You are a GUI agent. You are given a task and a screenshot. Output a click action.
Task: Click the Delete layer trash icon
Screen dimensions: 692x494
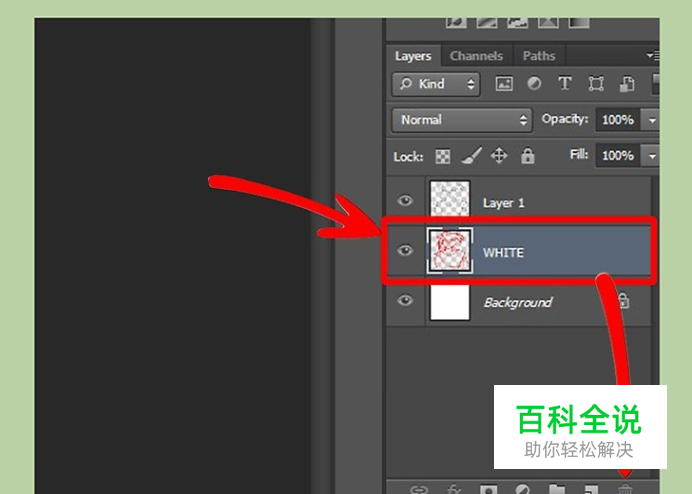(625, 489)
